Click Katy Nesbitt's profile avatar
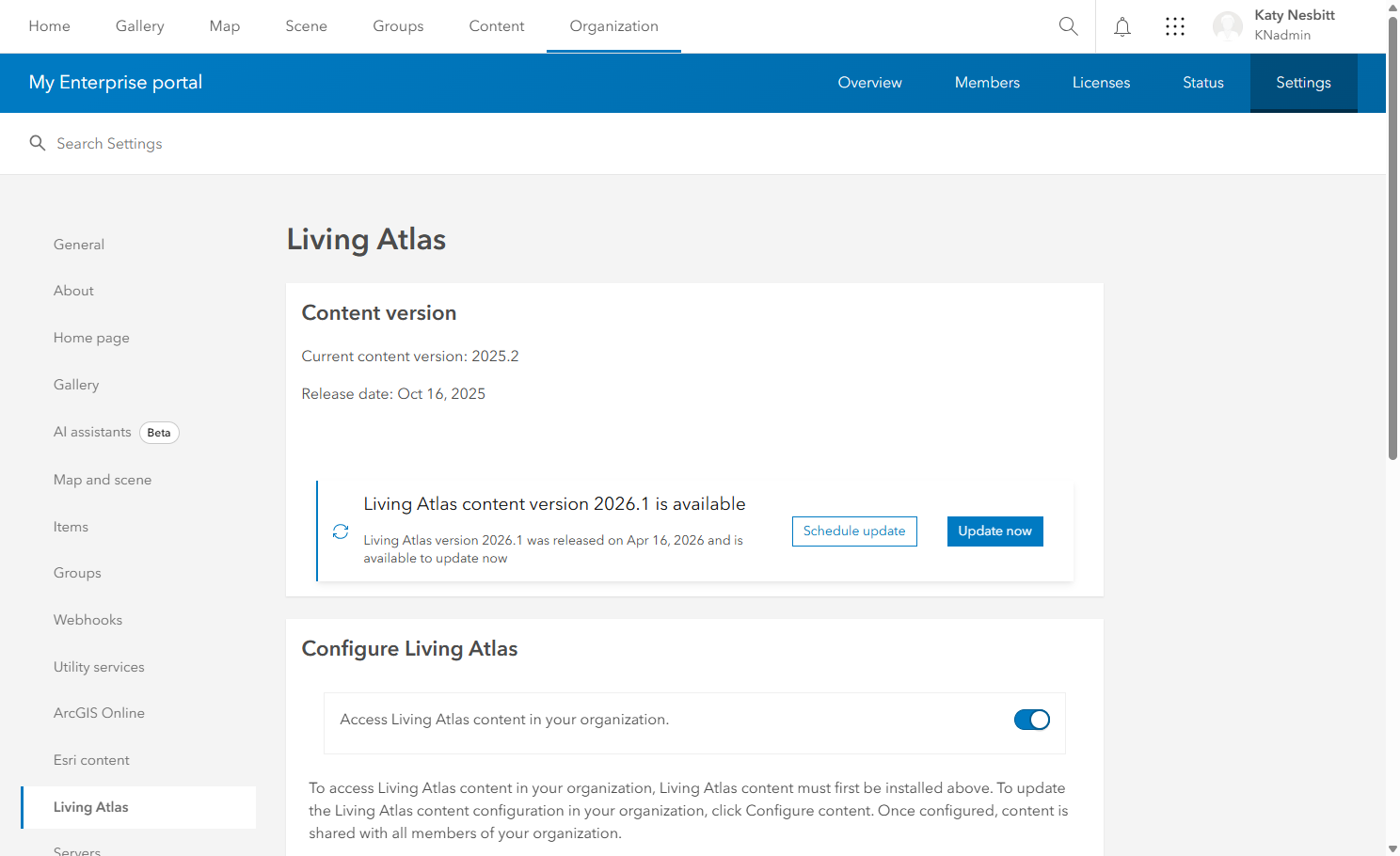The height and width of the screenshot is (856, 1400). pyautogui.click(x=1227, y=26)
